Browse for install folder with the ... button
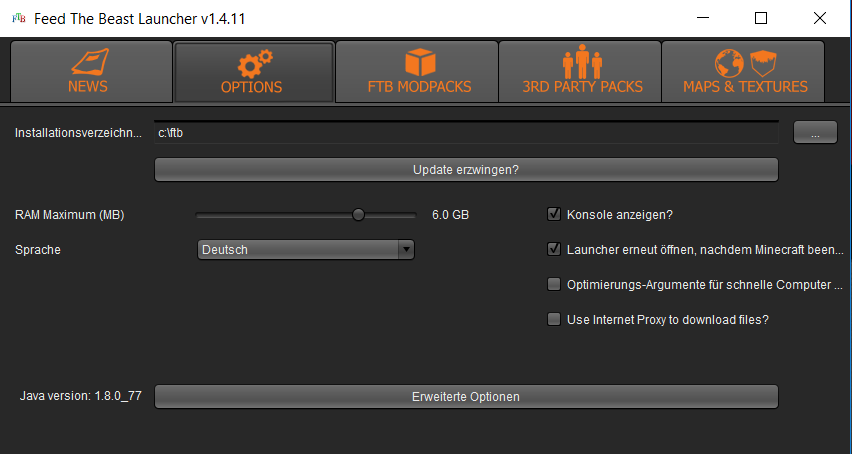The image size is (852, 454). click(815, 133)
